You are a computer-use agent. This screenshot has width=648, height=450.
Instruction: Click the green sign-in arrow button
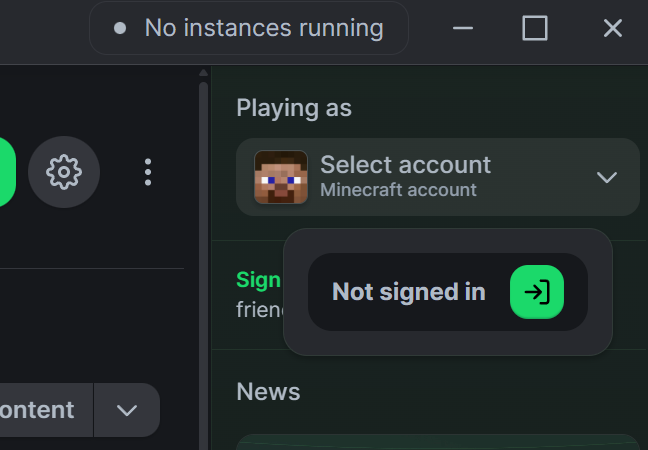point(537,292)
